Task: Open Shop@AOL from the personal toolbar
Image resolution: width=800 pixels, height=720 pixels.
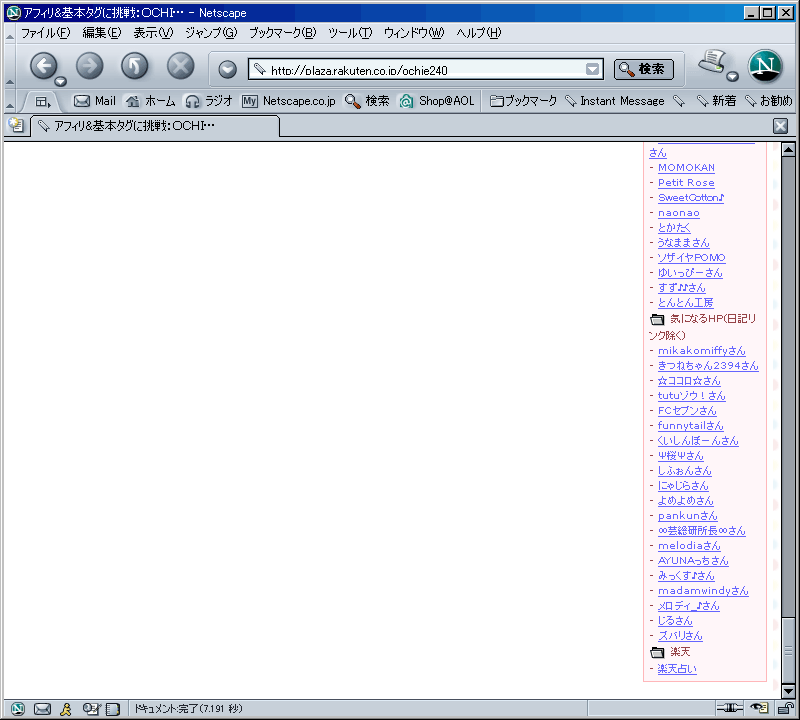Action: tap(437, 101)
